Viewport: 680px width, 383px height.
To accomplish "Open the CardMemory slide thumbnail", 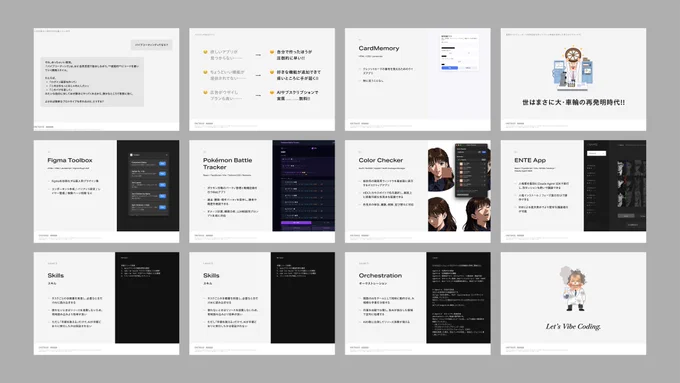I will click(418, 79).
